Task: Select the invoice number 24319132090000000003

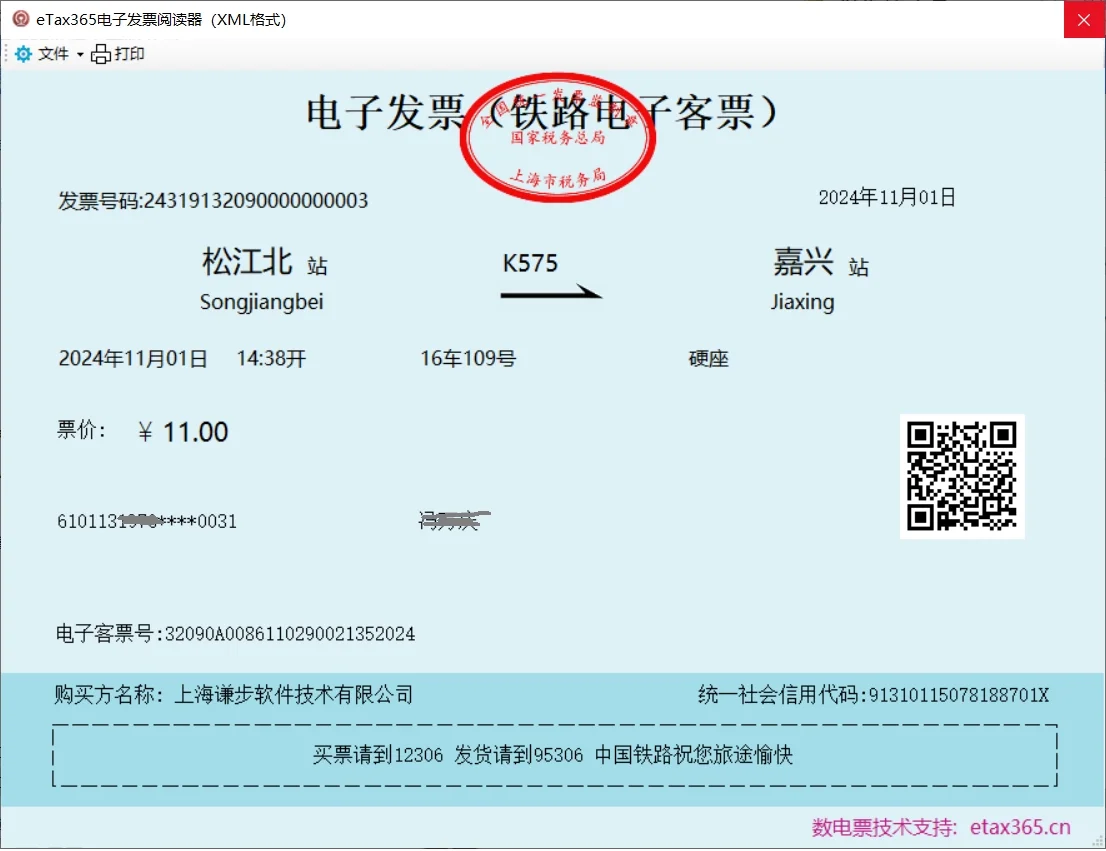Action: [x=255, y=200]
